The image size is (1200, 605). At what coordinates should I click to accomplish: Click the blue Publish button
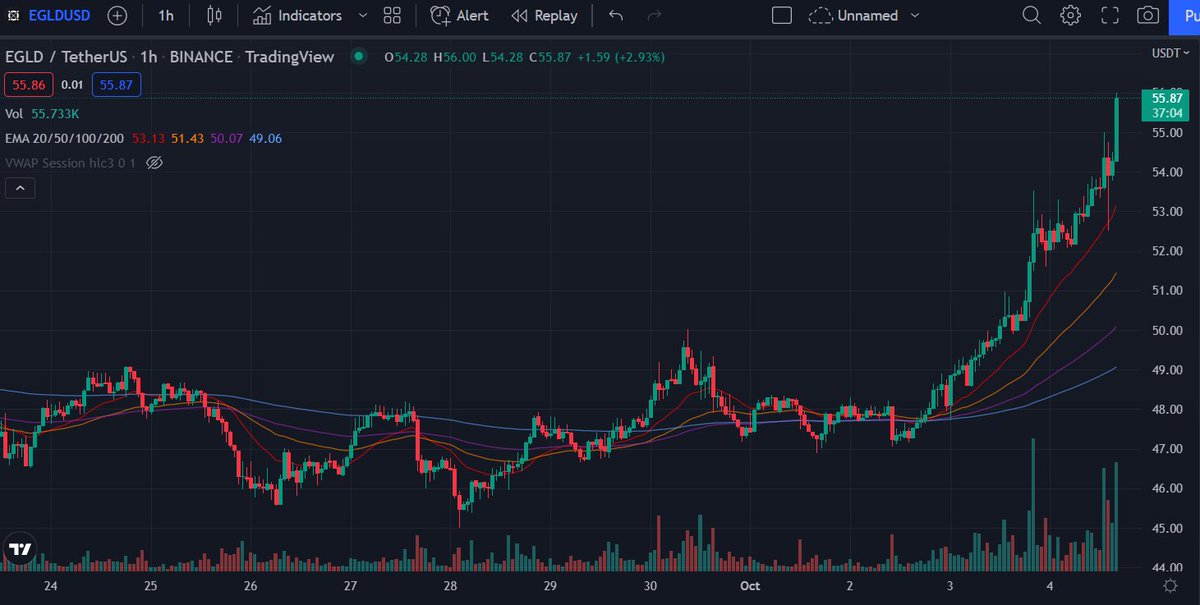1186,16
